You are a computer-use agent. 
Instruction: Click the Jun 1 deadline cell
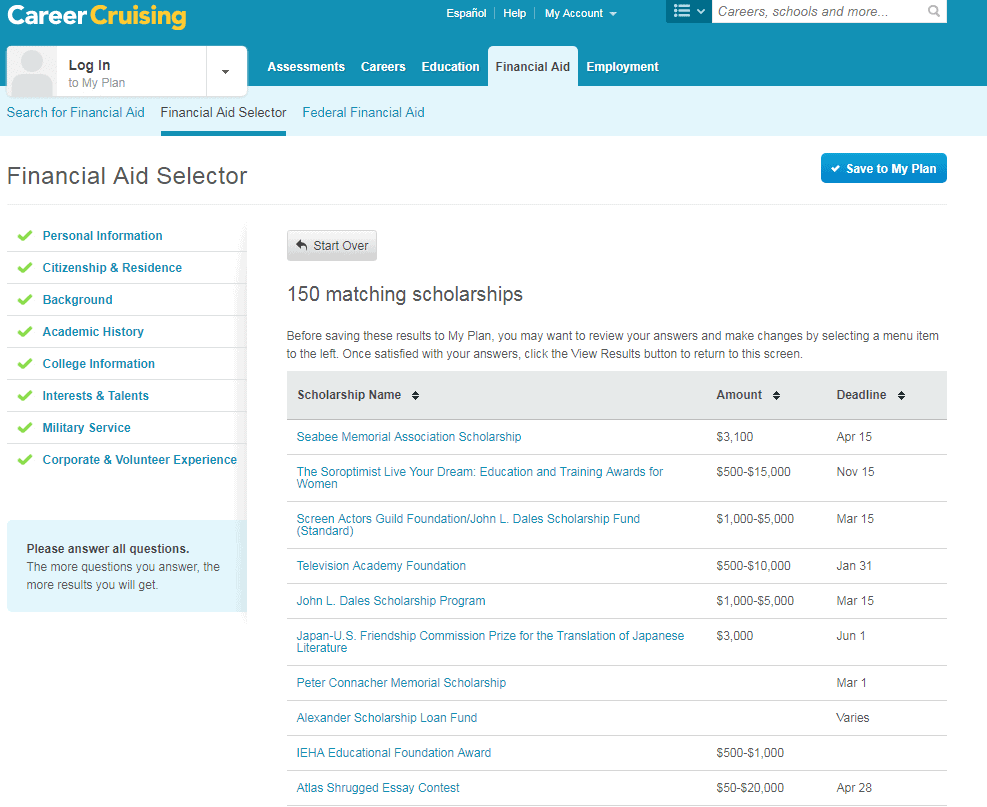click(850, 636)
